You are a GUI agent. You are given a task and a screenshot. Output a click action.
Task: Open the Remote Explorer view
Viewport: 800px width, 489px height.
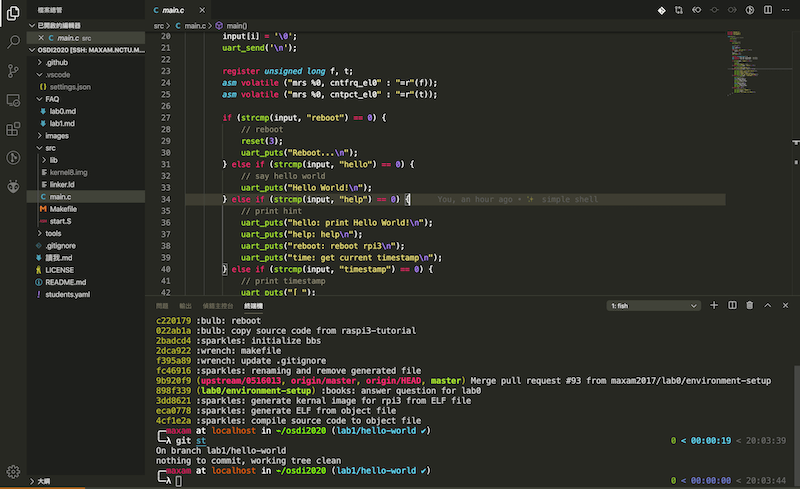[x=14, y=100]
